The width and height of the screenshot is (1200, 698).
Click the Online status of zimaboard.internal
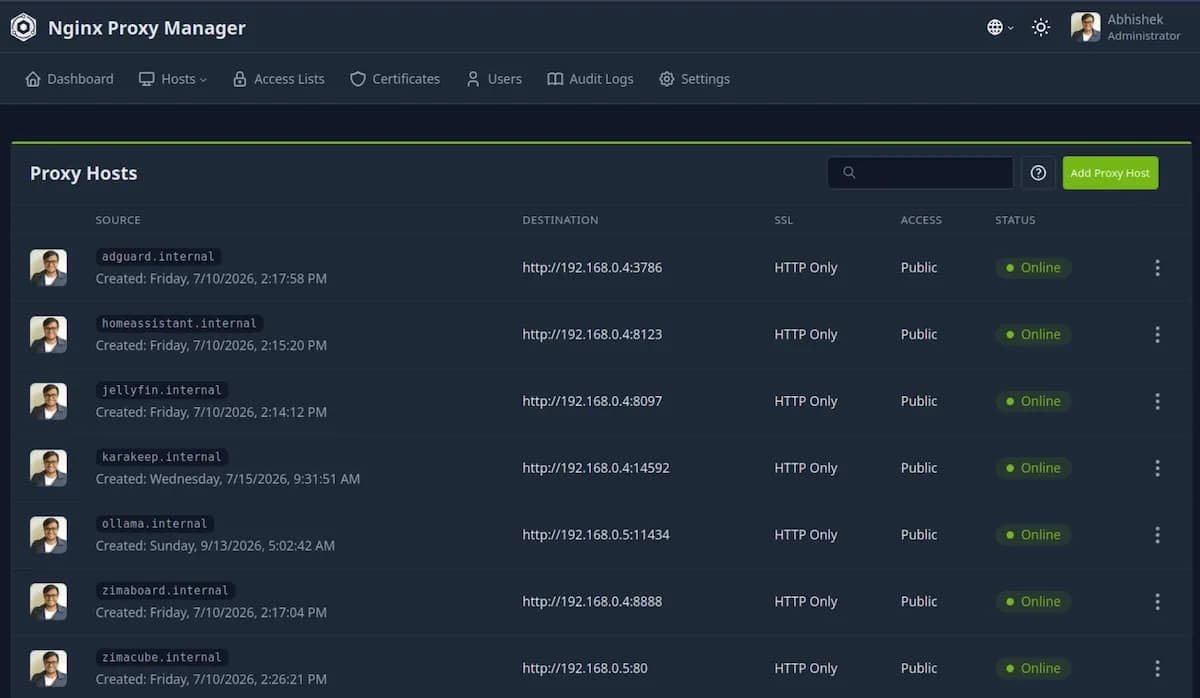1033,602
